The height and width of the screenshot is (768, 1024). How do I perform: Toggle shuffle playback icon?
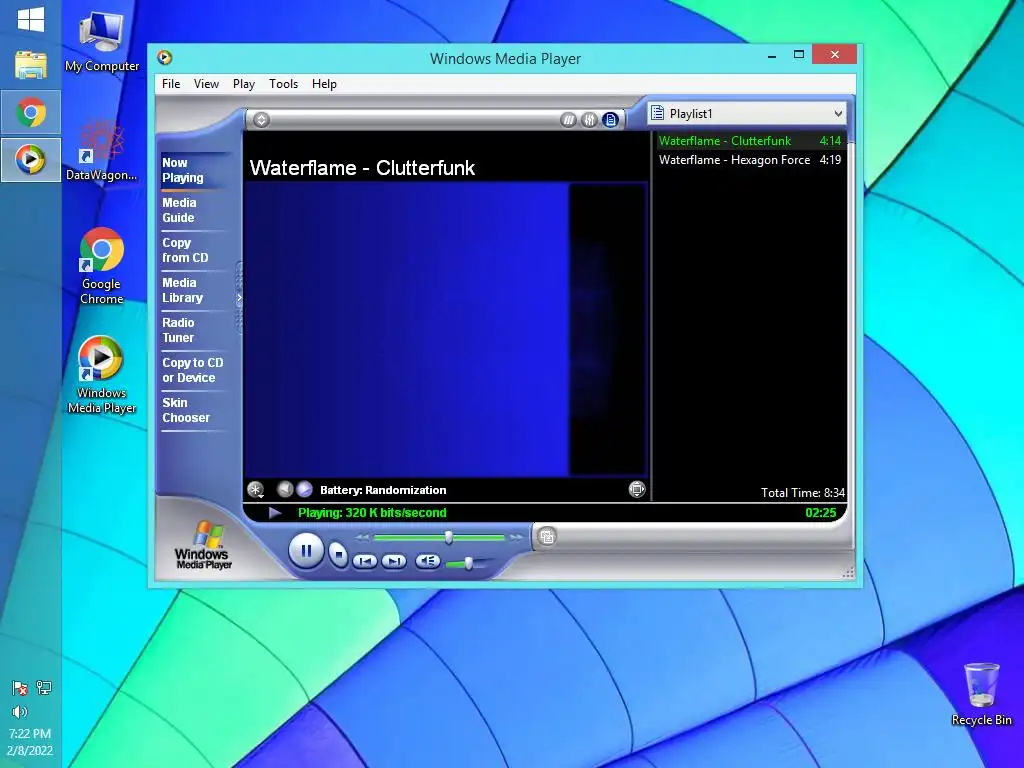point(568,120)
